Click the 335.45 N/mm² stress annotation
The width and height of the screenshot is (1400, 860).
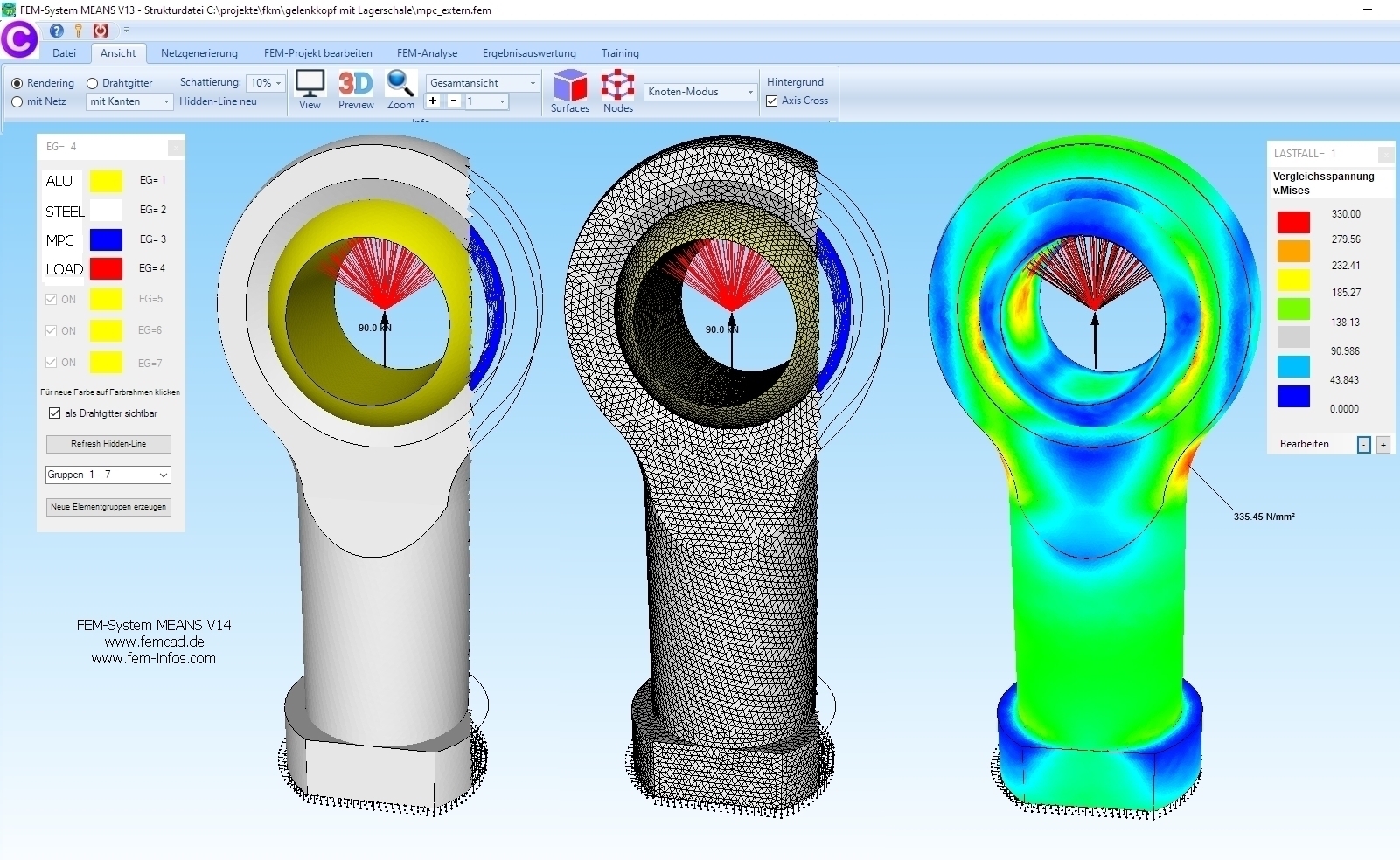pyautogui.click(x=1264, y=517)
